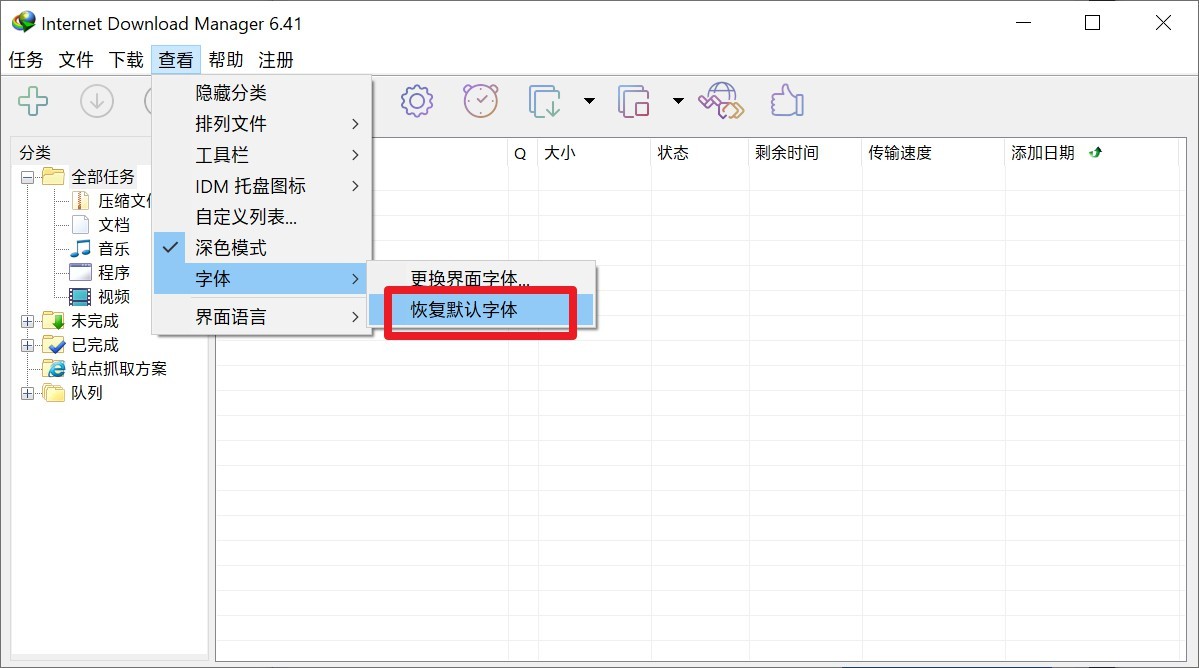This screenshot has height=668, width=1199.
Task: Click the thumbs-up recommend icon
Action: click(787, 101)
